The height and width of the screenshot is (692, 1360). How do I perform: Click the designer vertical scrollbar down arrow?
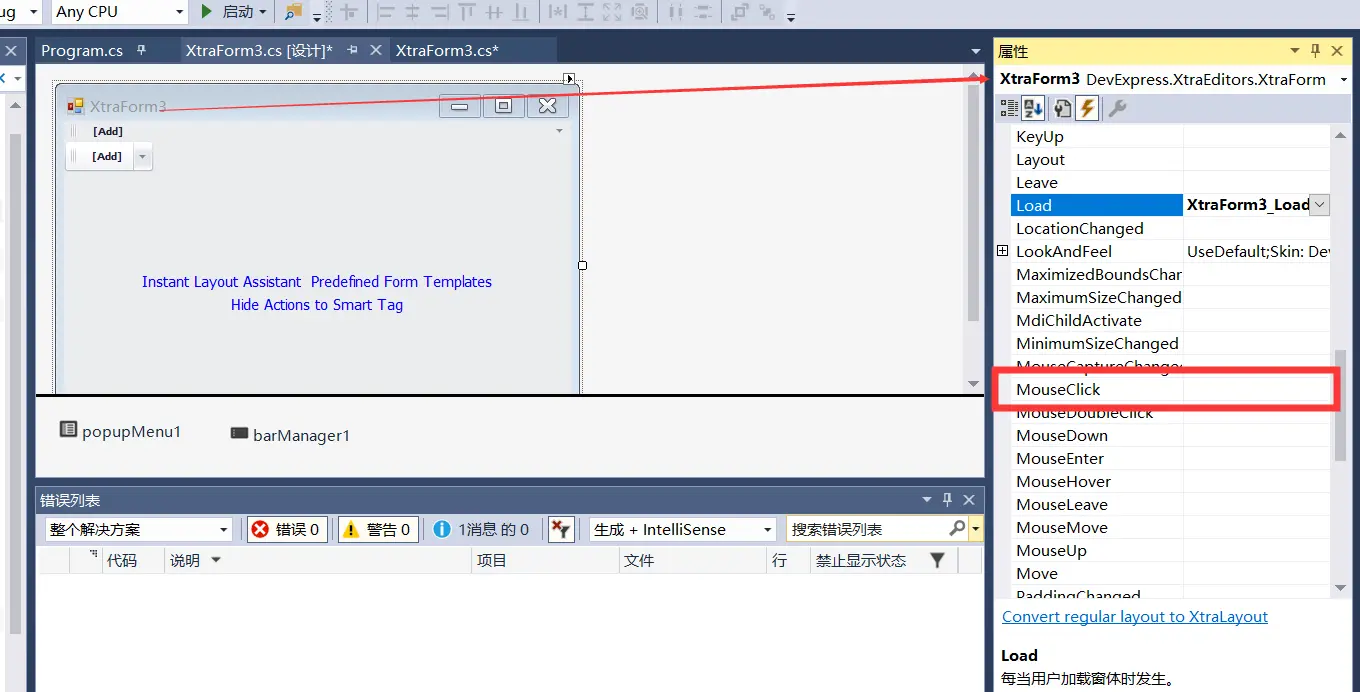(974, 383)
